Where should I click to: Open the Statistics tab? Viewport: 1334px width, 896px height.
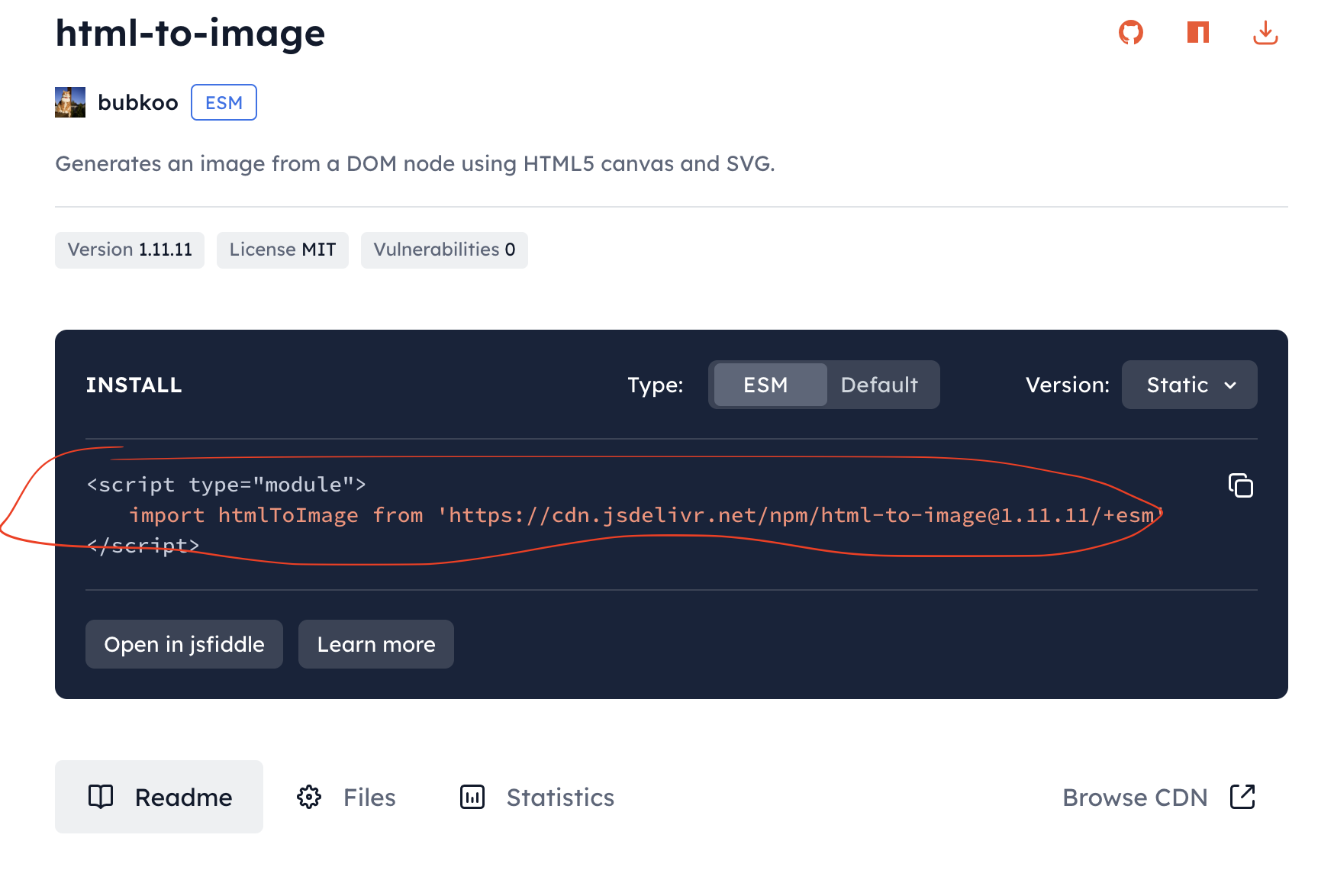[x=559, y=798]
